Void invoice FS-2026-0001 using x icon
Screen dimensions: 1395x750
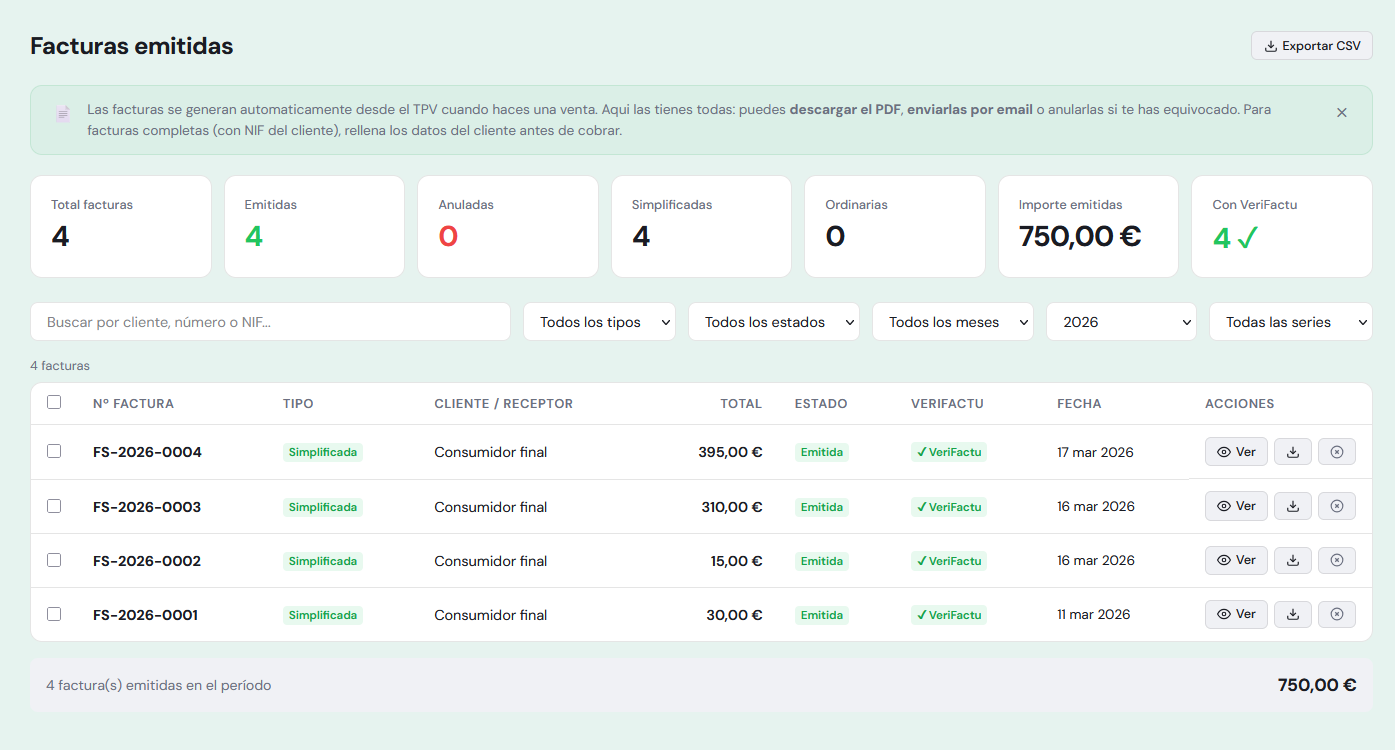click(1336, 614)
